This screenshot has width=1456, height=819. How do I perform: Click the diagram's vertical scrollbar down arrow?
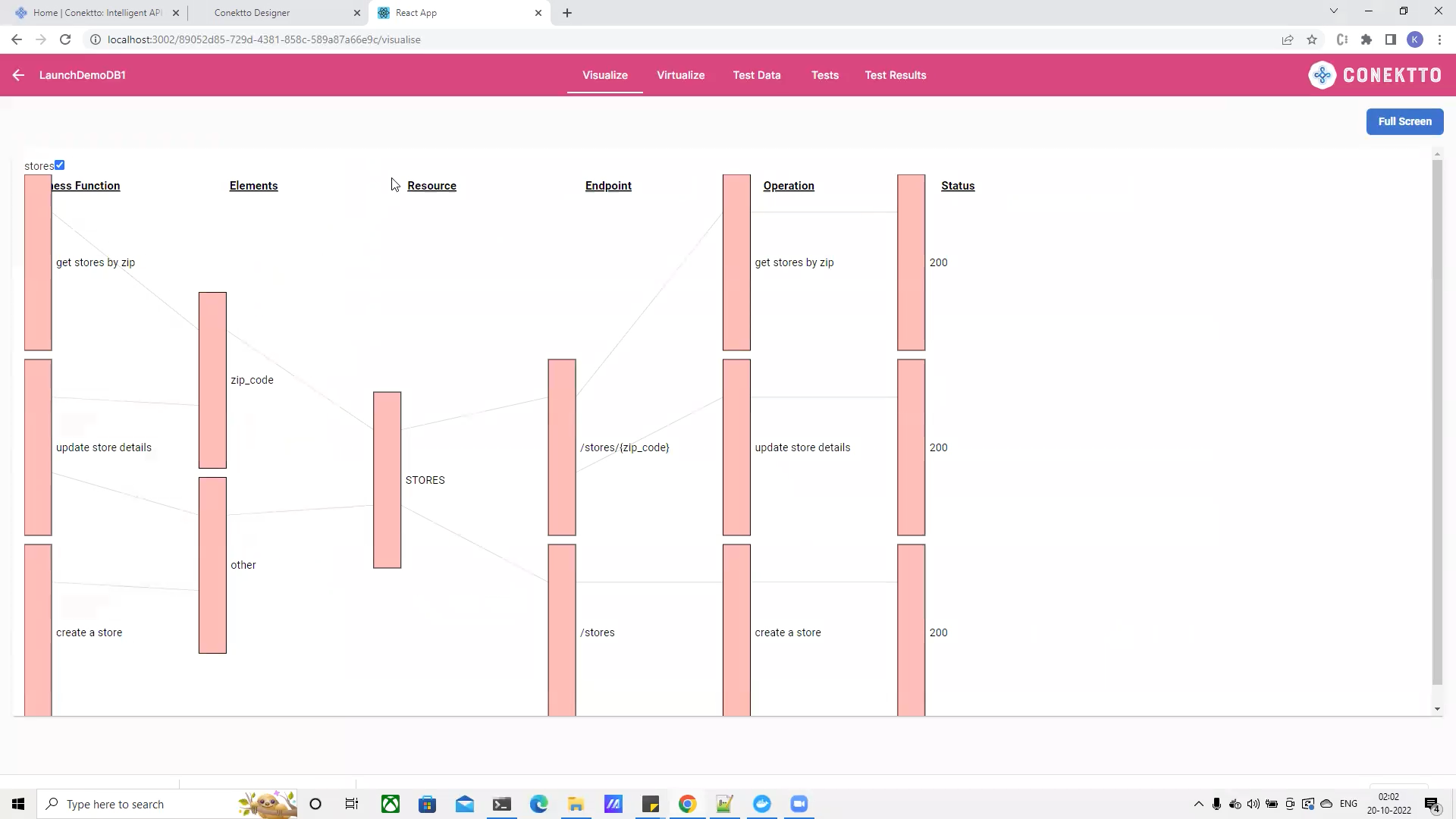point(1437,709)
